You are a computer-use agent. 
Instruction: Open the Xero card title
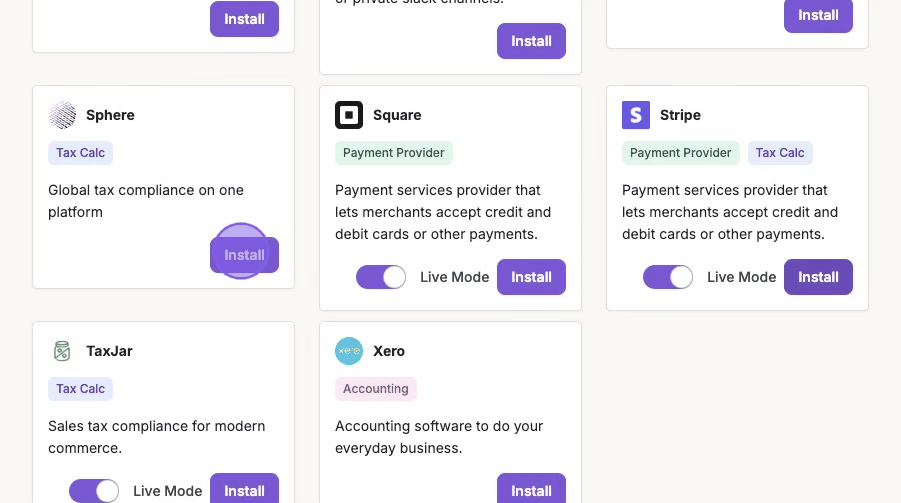(x=389, y=351)
